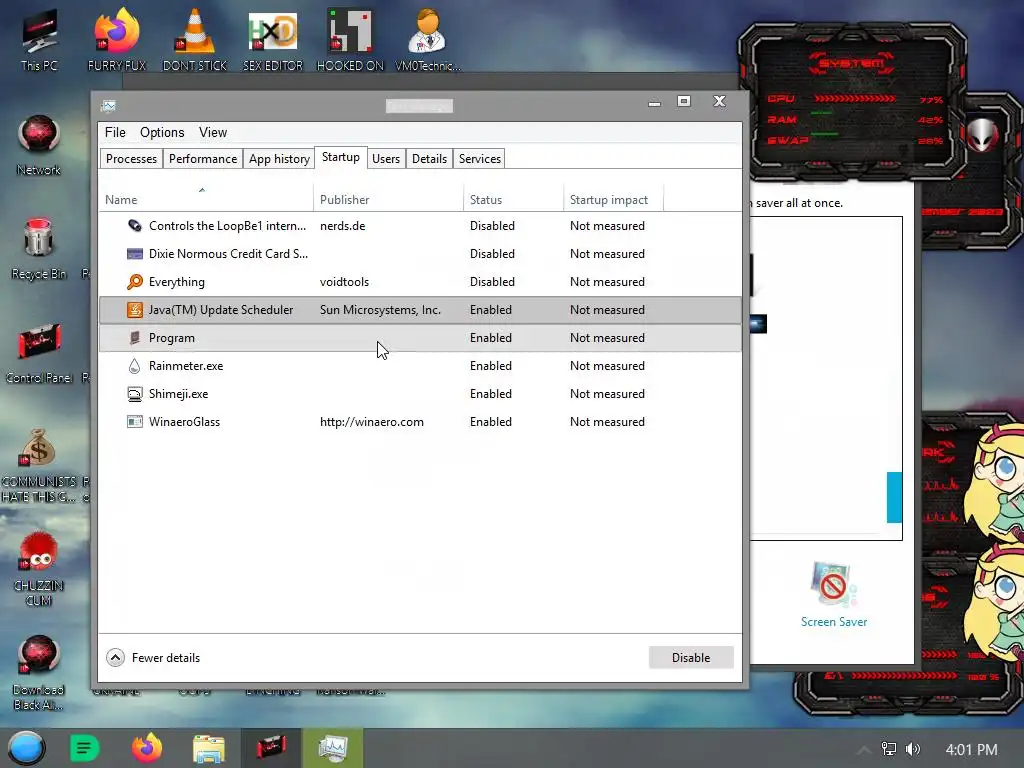Select the Rainmeter.exe row text
Image resolution: width=1024 pixels, height=768 pixels.
click(186, 366)
